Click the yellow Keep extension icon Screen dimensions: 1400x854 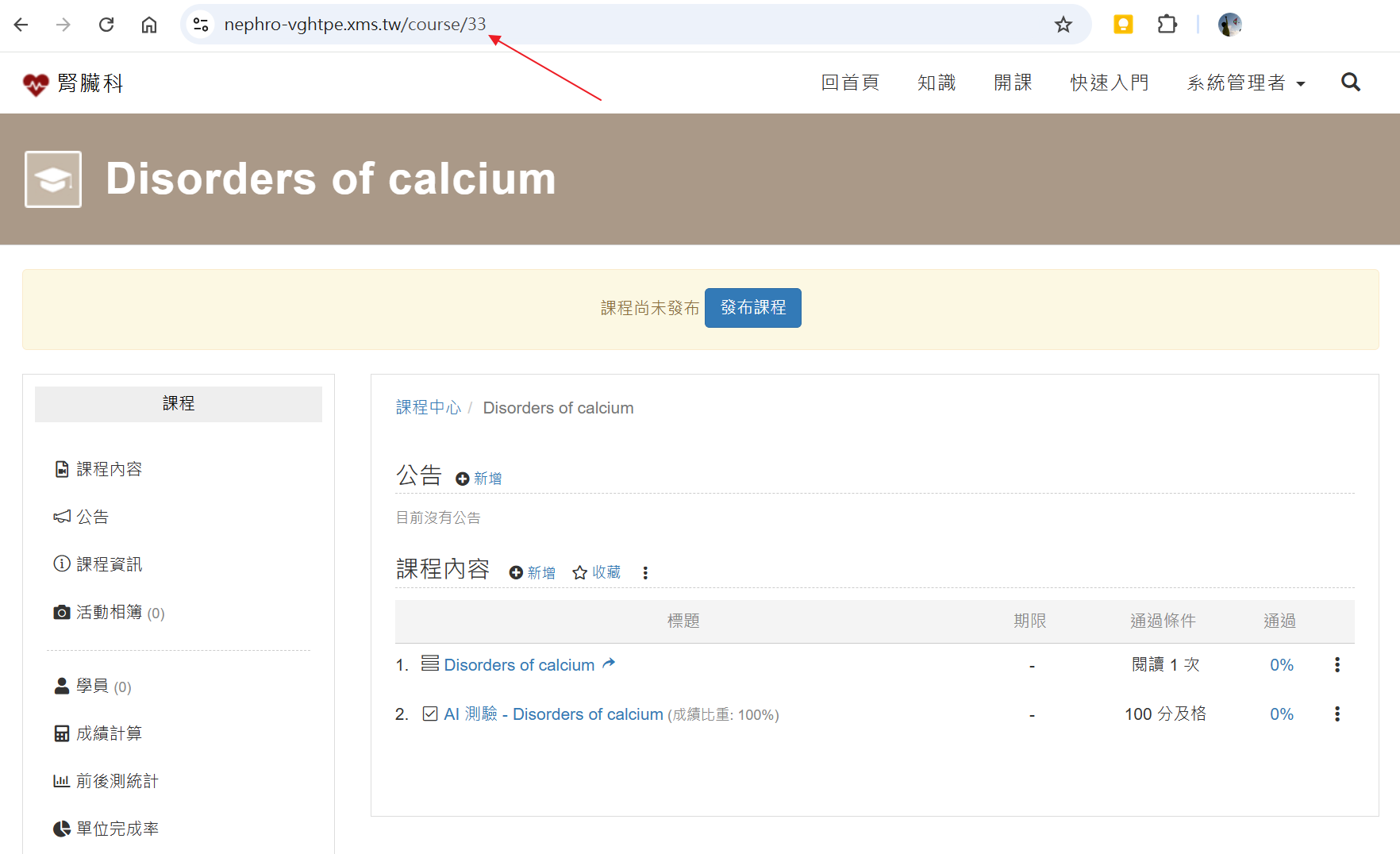point(1122,25)
